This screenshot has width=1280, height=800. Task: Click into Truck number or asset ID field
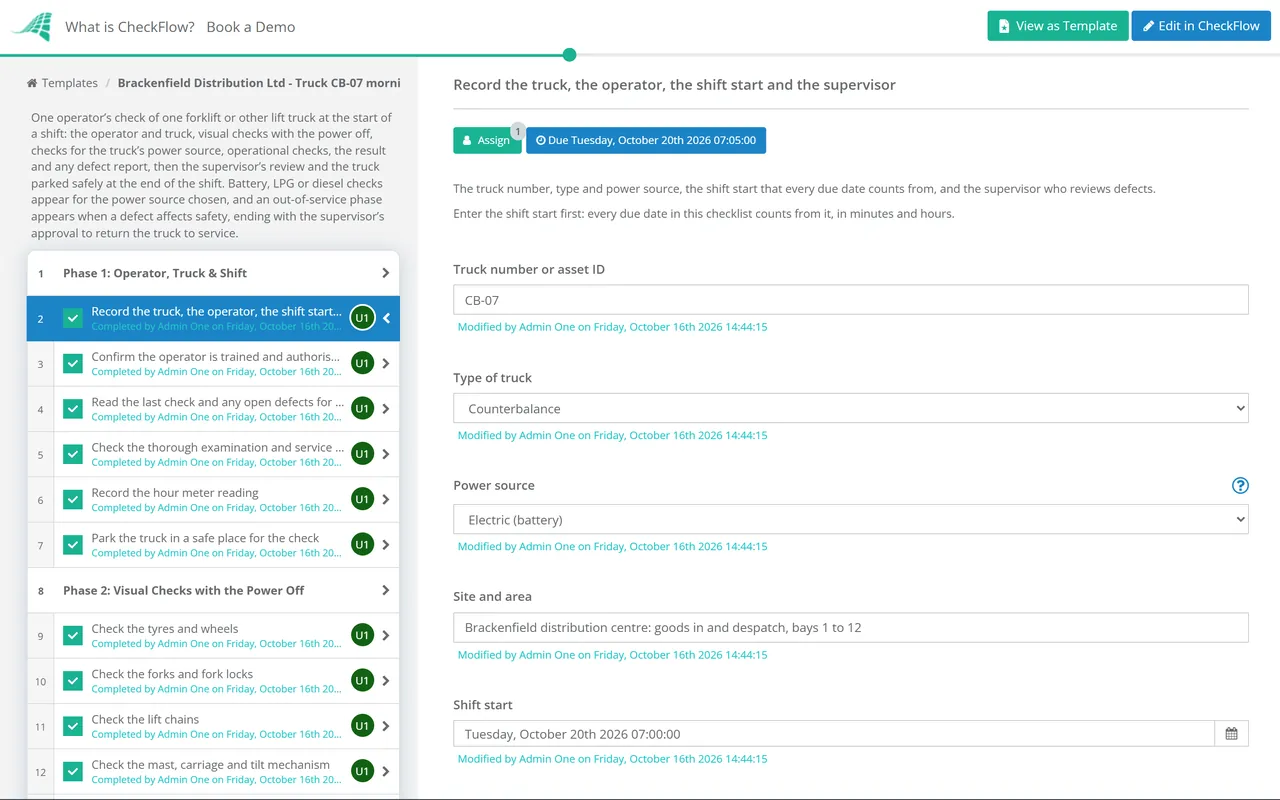851,300
